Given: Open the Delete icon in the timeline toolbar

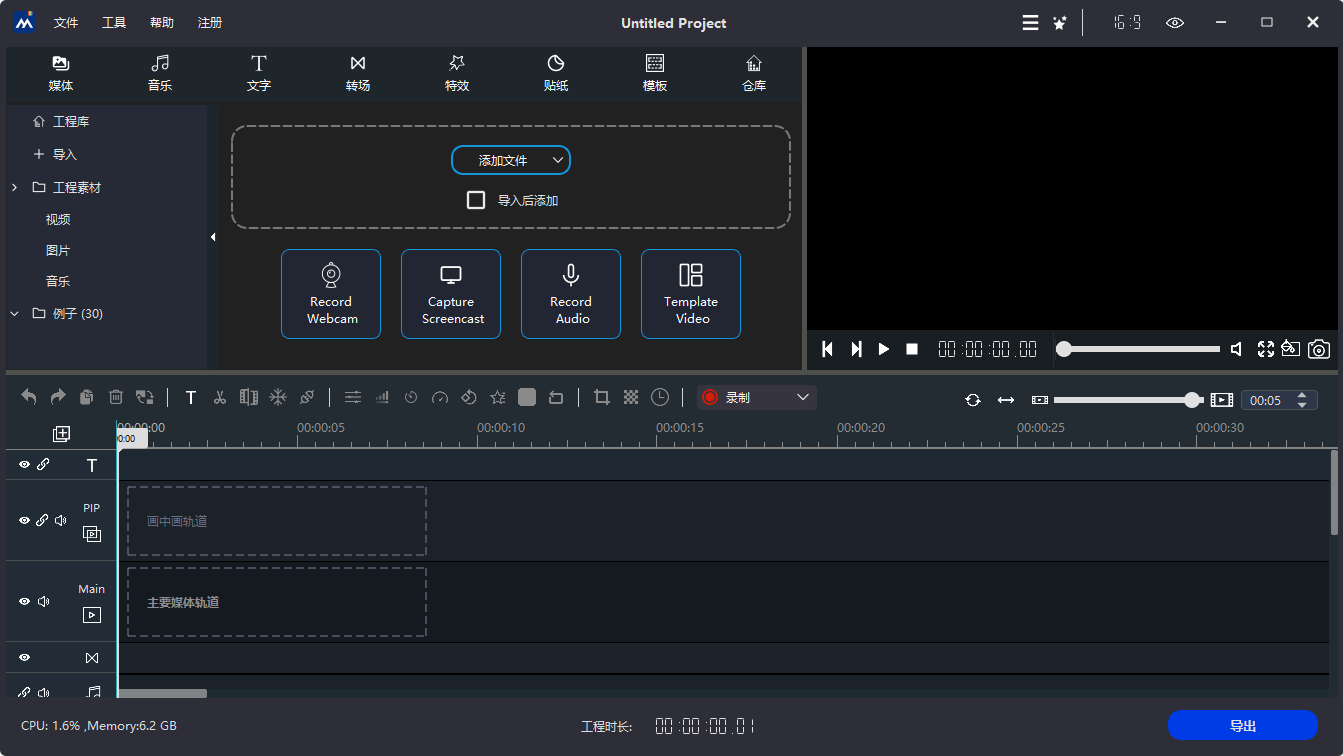Looking at the screenshot, I should 115,397.
